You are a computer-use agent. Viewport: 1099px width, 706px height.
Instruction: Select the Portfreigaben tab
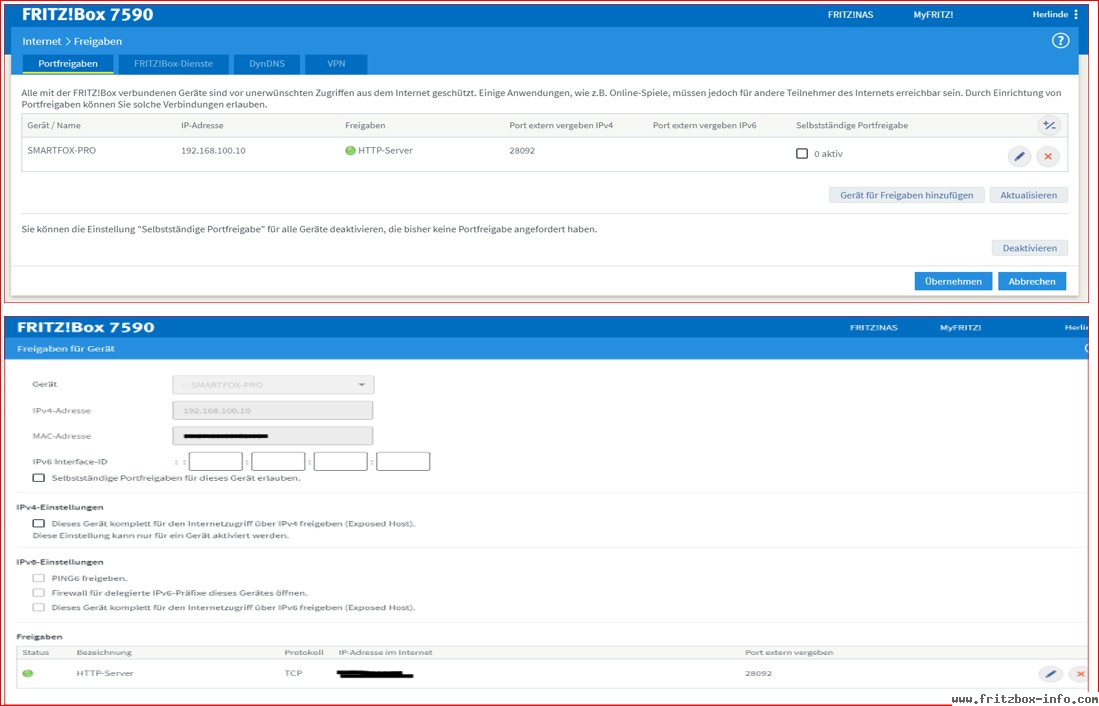click(x=68, y=64)
